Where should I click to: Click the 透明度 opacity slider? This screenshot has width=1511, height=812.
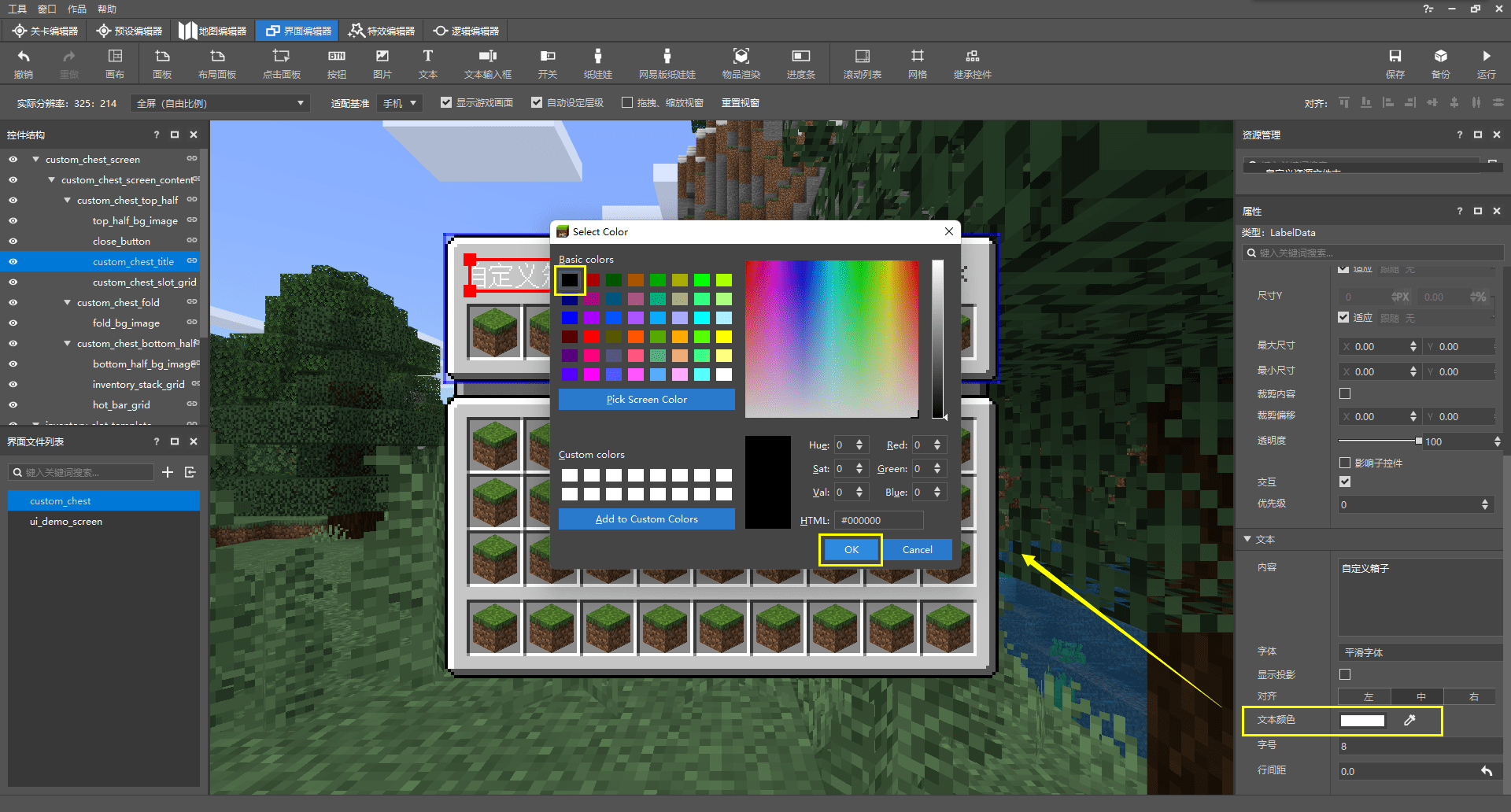1380,441
